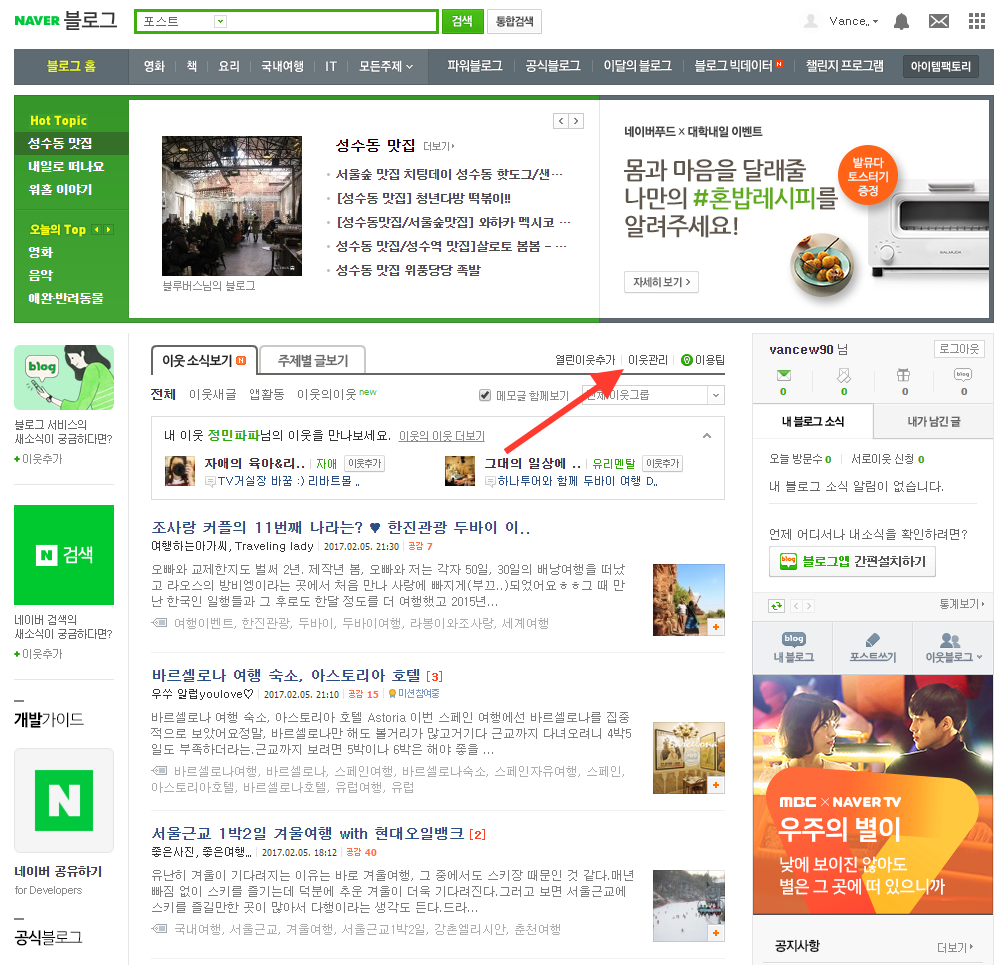Click the 통합검색 button

tap(514, 21)
